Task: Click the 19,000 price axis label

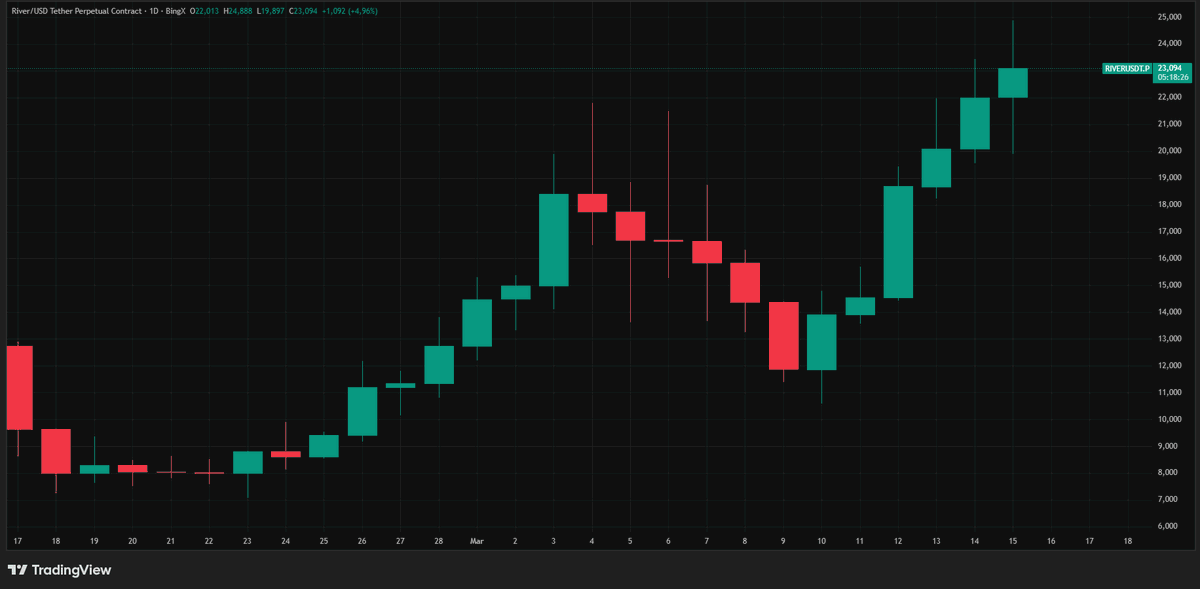Action: [1169, 177]
